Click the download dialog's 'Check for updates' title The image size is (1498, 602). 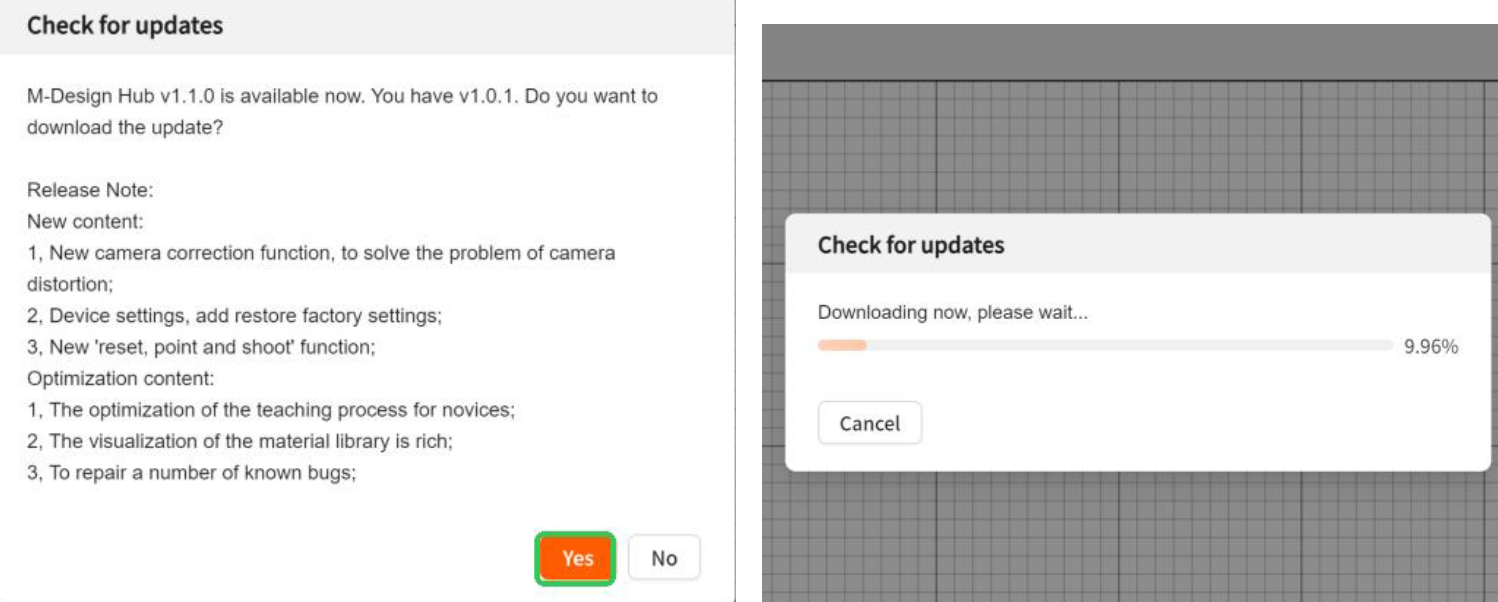[911, 245]
